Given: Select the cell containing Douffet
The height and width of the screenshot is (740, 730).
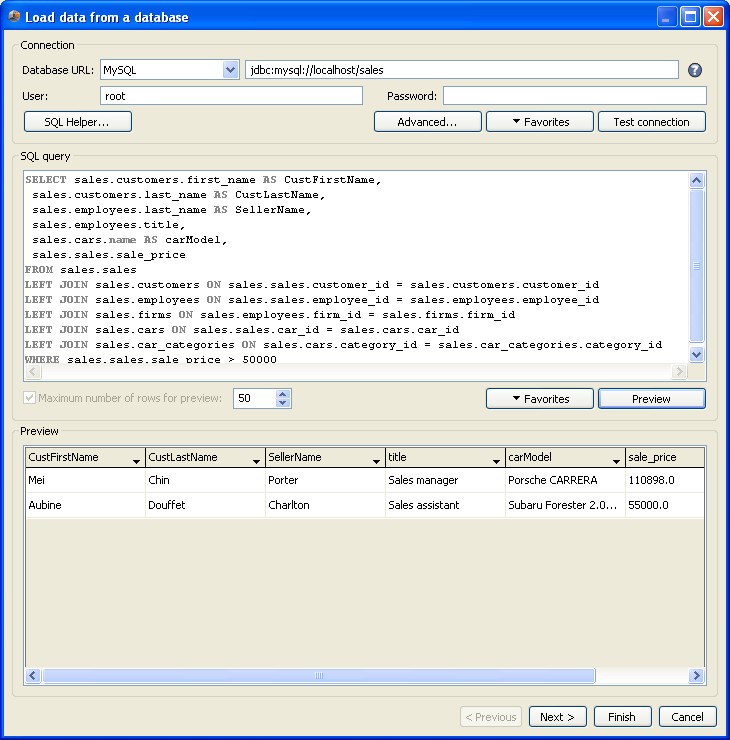Looking at the screenshot, I should click(x=205, y=505).
